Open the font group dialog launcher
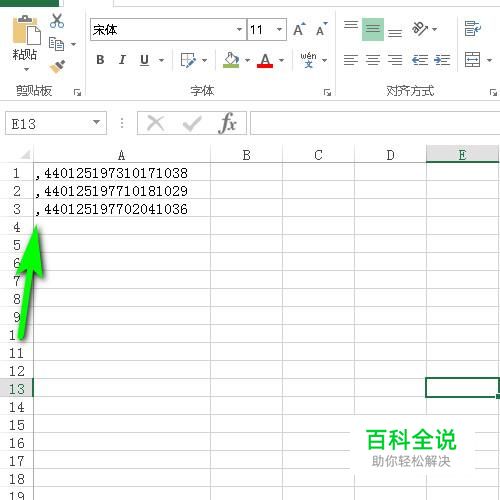 (x=327, y=92)
